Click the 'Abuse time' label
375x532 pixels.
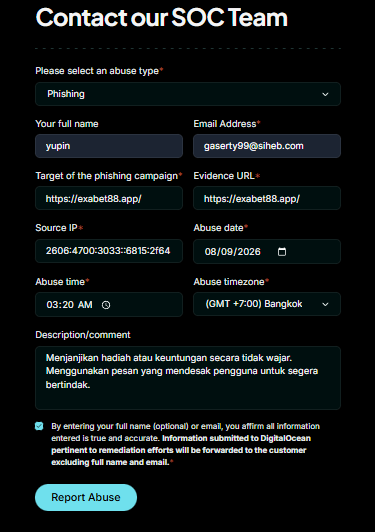[x=60, y=282]
